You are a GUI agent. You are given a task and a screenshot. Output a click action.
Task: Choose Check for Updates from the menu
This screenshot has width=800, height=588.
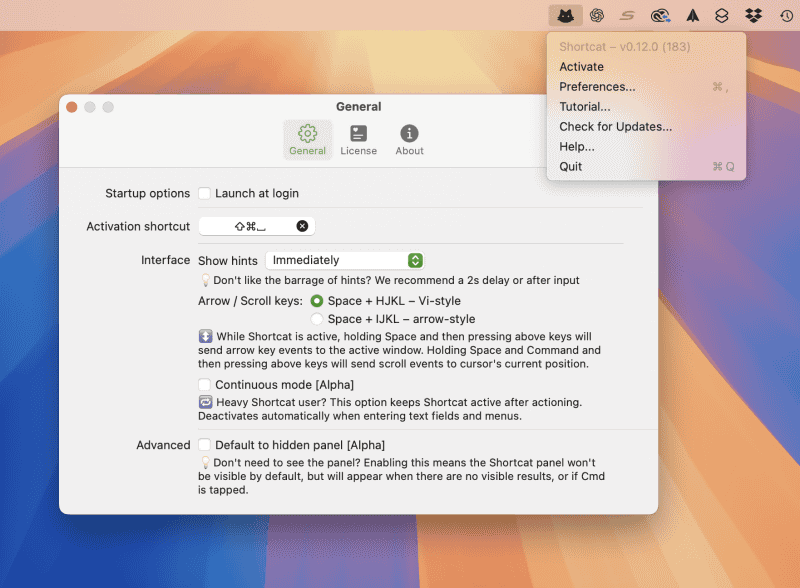pos(614,127)
